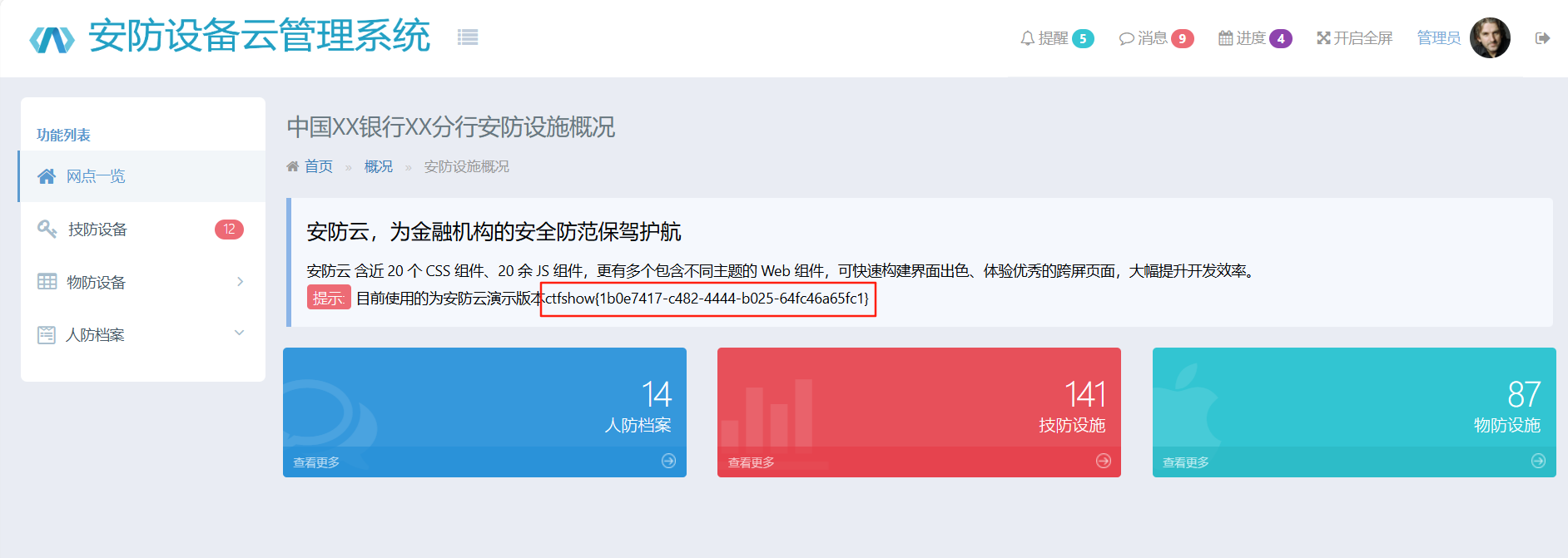Click the 141 count on 技防设施 card
1568x558 pixels.
(1085, 394)
